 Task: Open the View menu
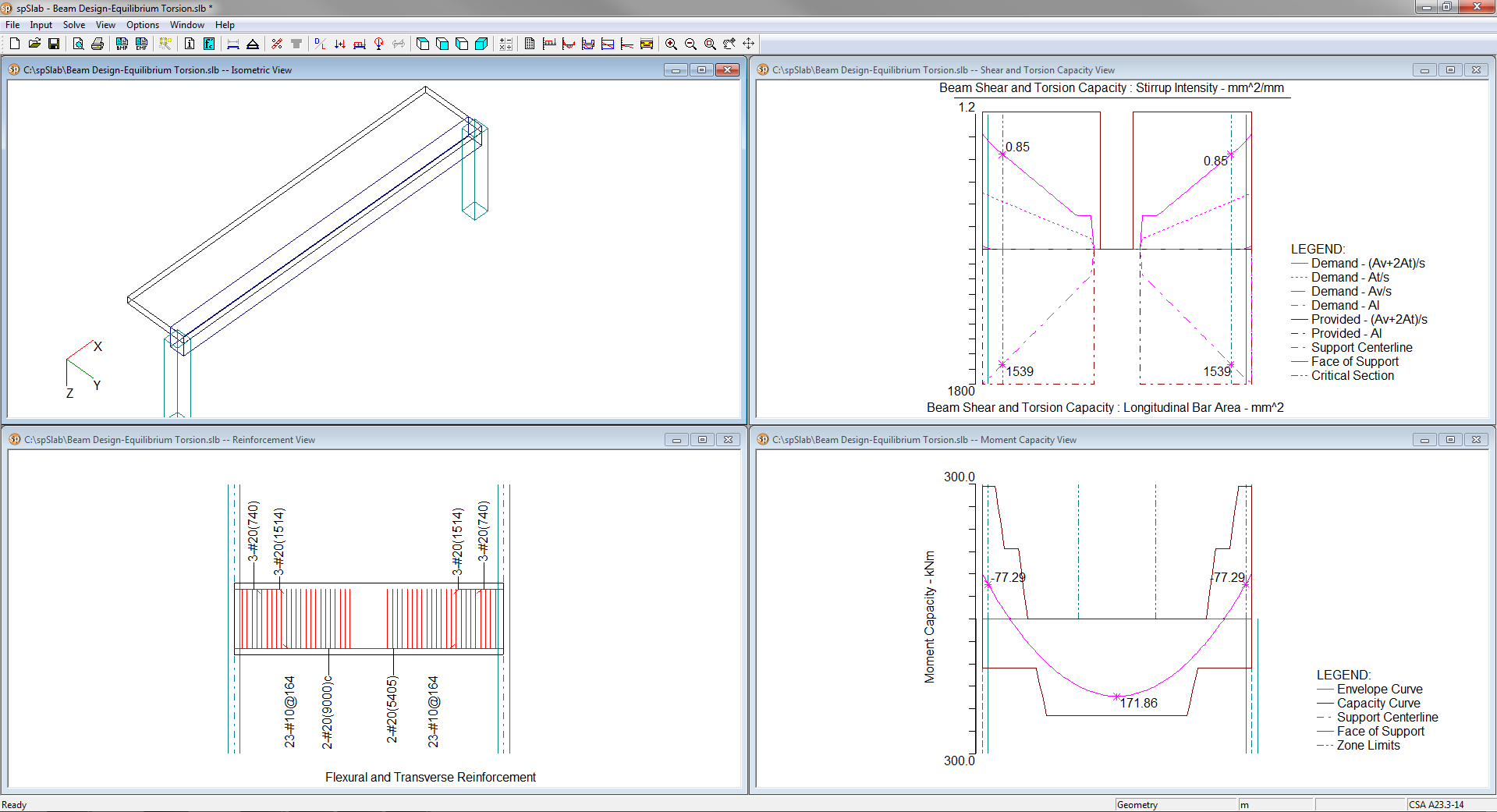point(105,25)
